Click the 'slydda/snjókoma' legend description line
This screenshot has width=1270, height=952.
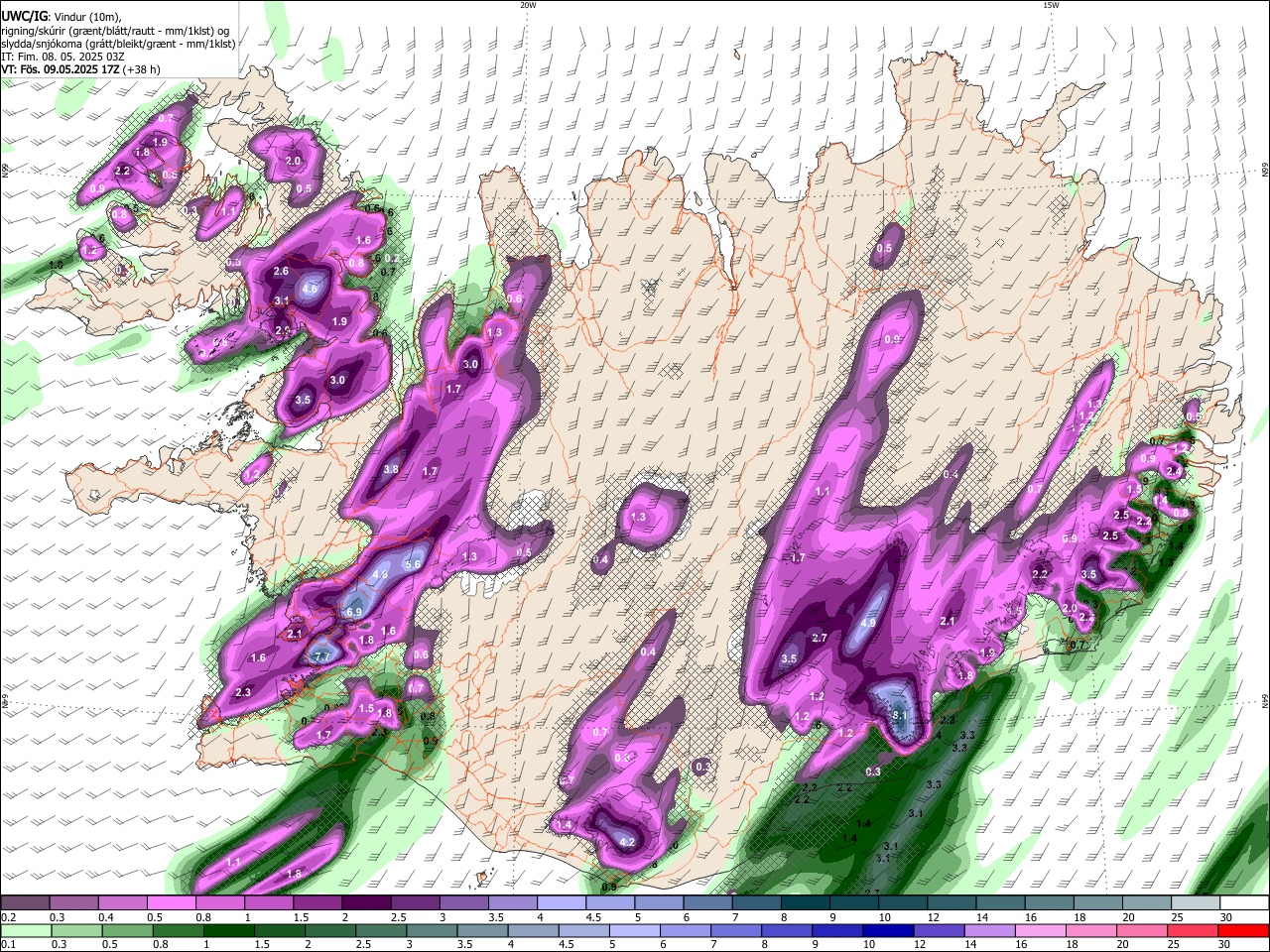(x=118, y=44)
